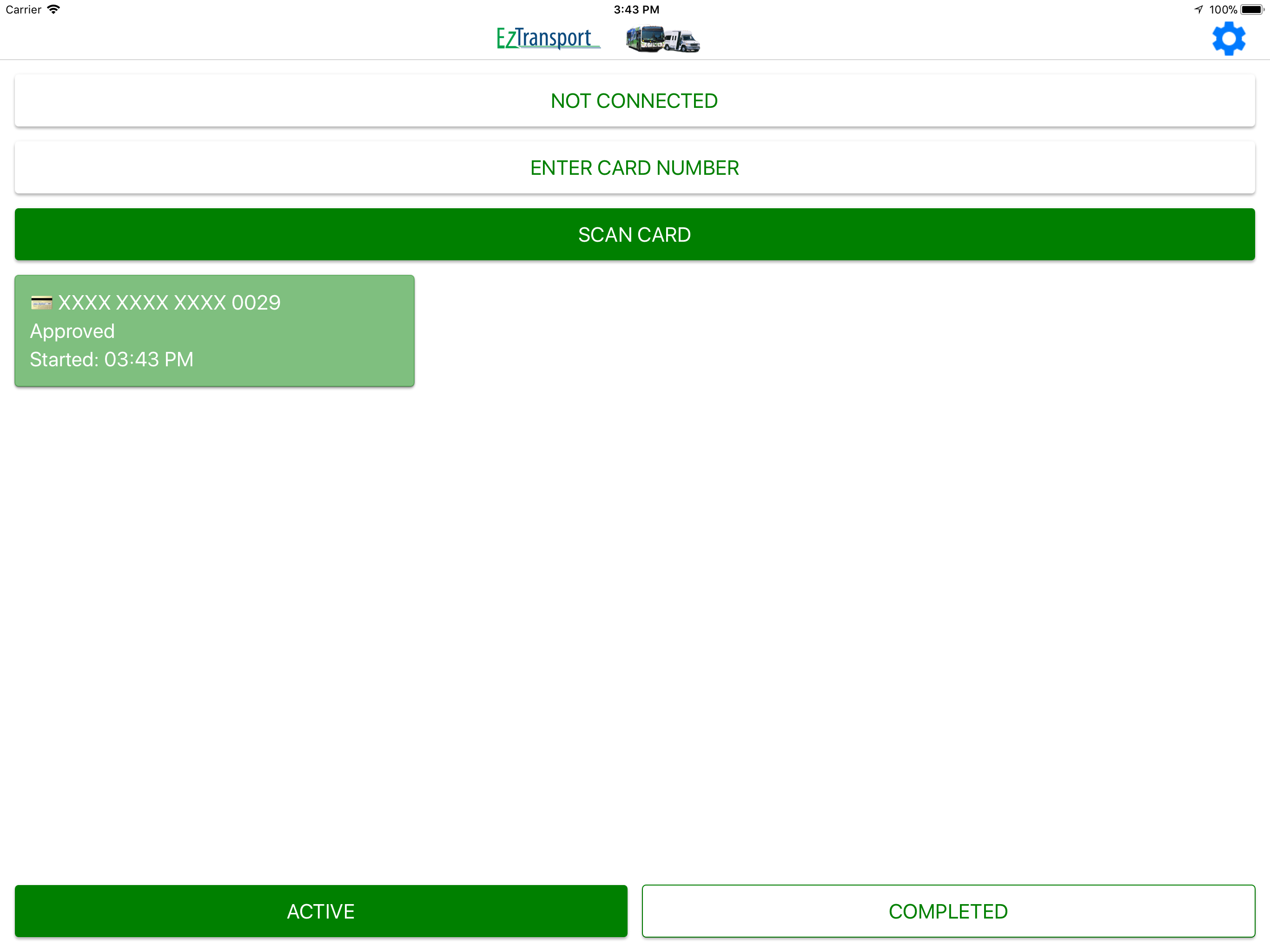This screenshot has width=1270, height=952.
Task: Tap the location arrow in the status bar
Action: point(1199,9)
